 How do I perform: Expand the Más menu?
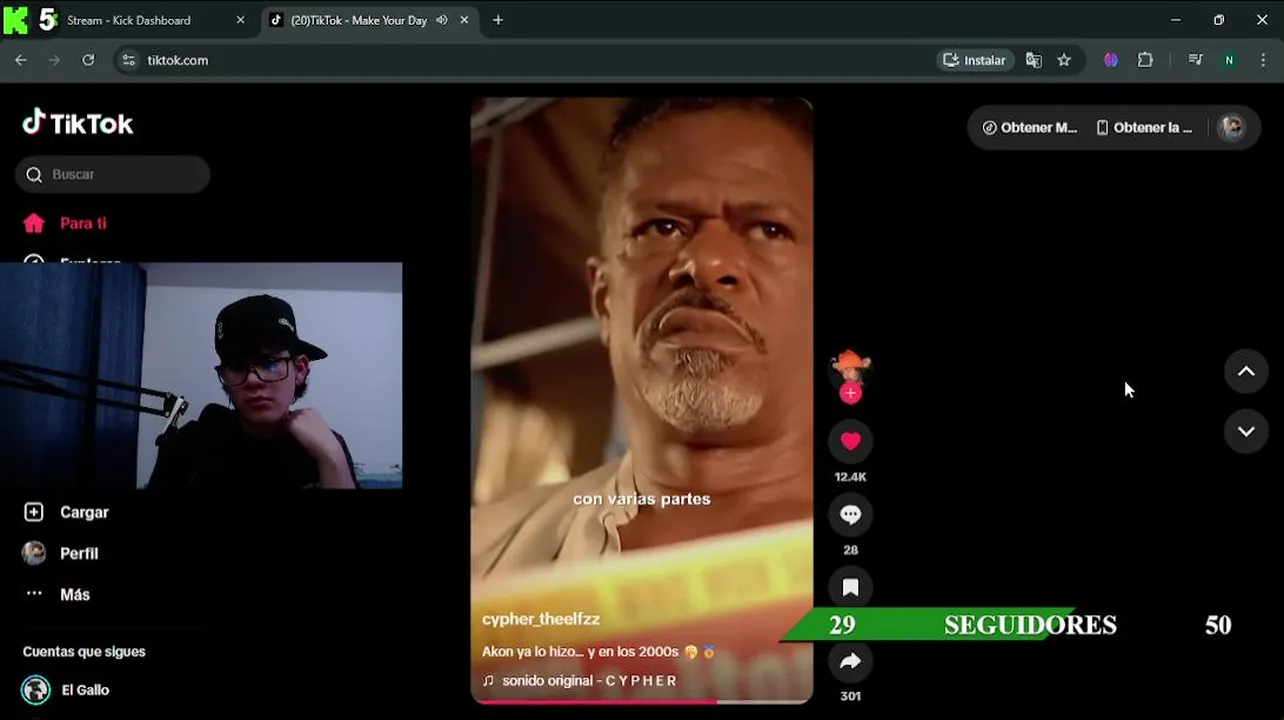pyautogui.click(x=57, y=594)
